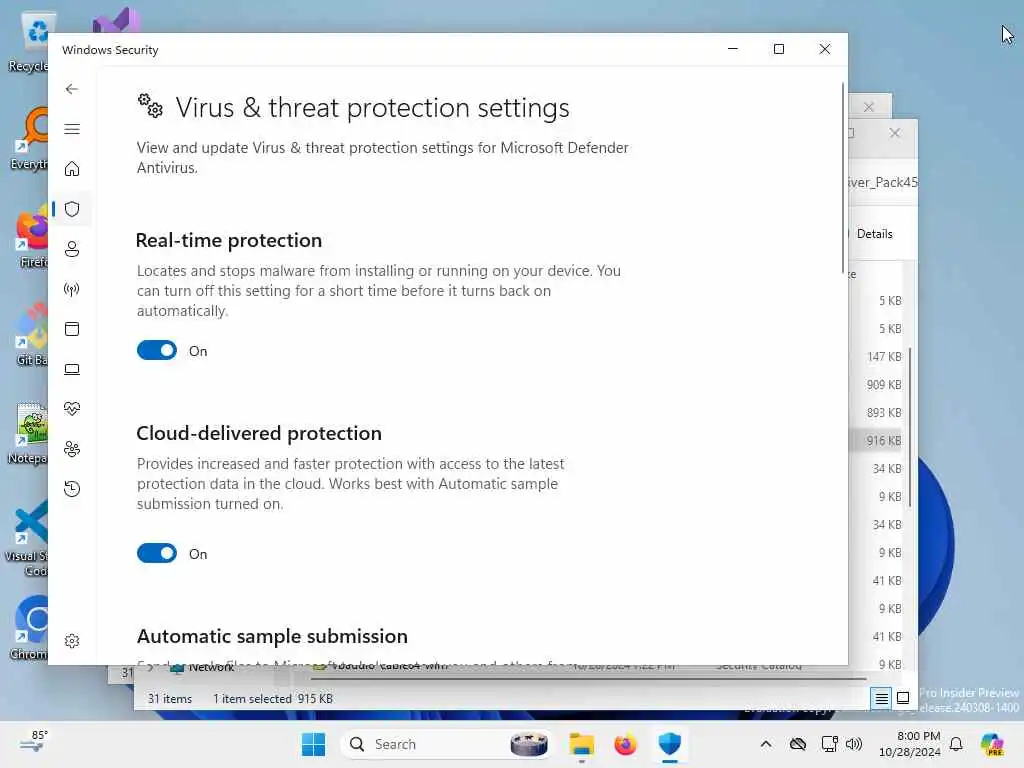This screenshot has width=1024, height=768.
Task: Click the Notepad++ desktop shortcut
Action: point(27,434)
